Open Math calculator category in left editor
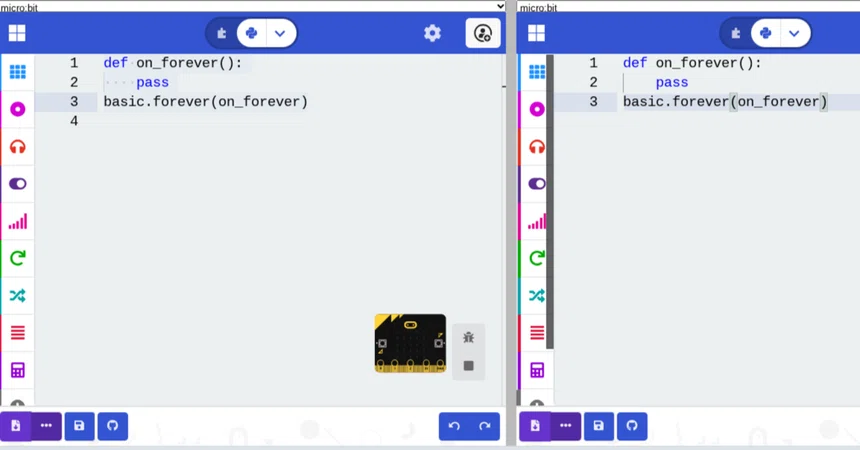 [18, 370]
